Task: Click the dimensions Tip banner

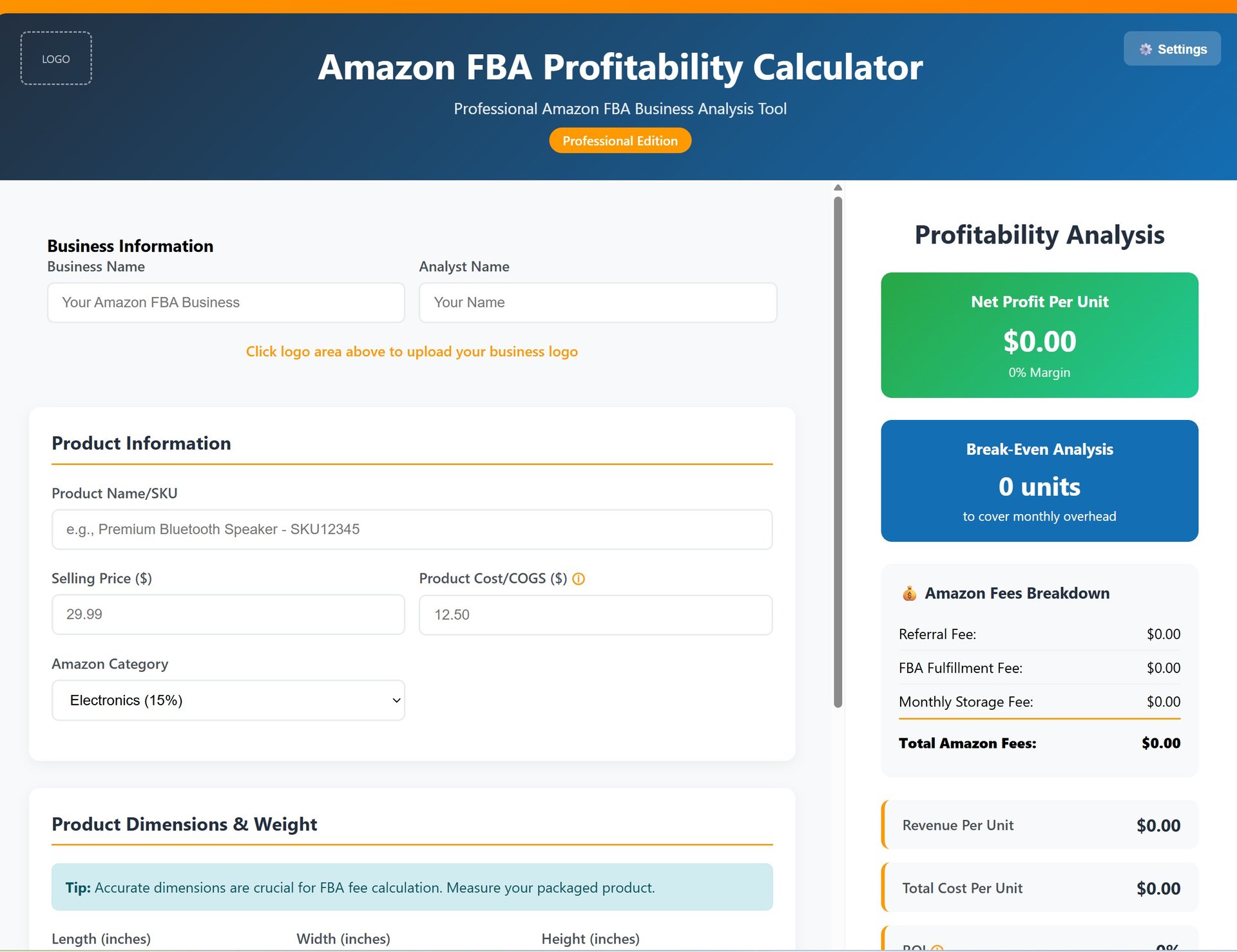Action: [412, 888]
